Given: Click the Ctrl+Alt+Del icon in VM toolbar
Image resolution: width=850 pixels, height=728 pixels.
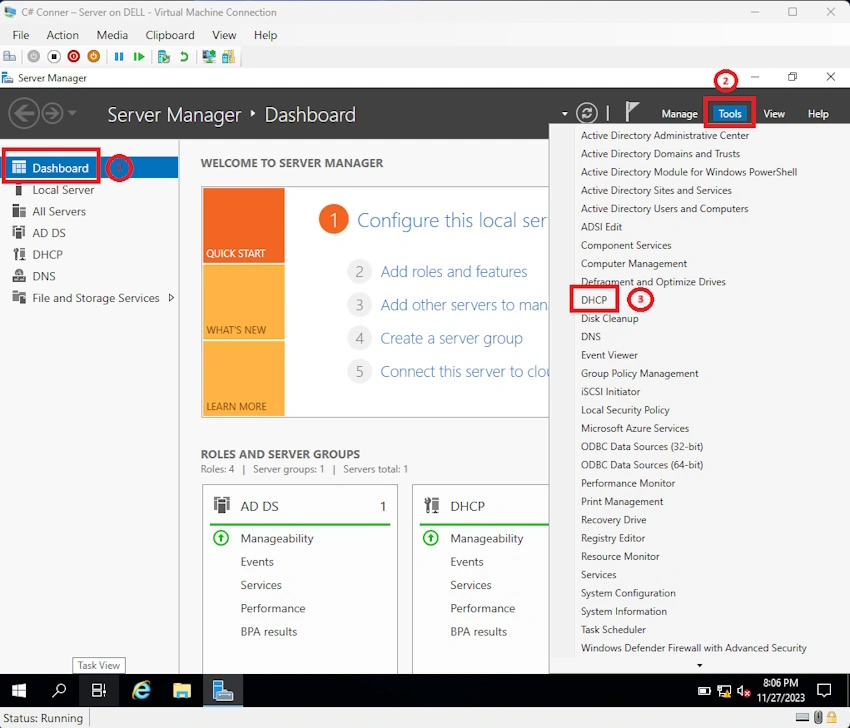Looking at the screenshot, I should point(10,56).
